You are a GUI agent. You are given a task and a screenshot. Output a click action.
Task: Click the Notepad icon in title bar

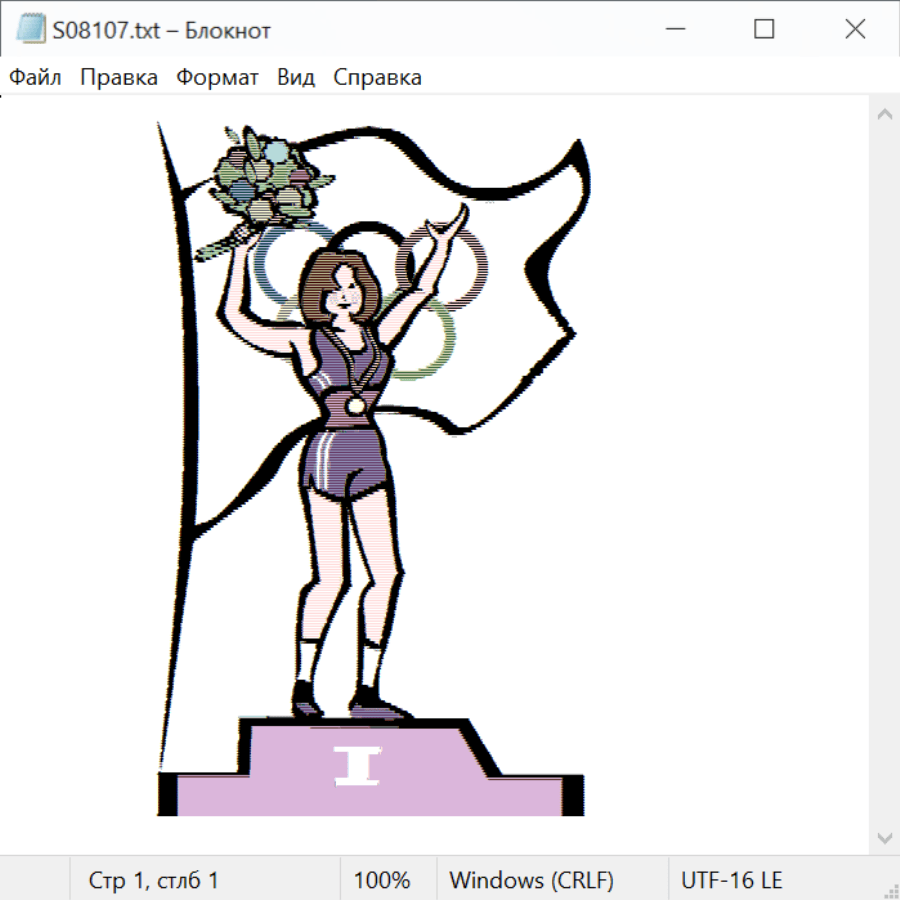(x=31, y=30)
